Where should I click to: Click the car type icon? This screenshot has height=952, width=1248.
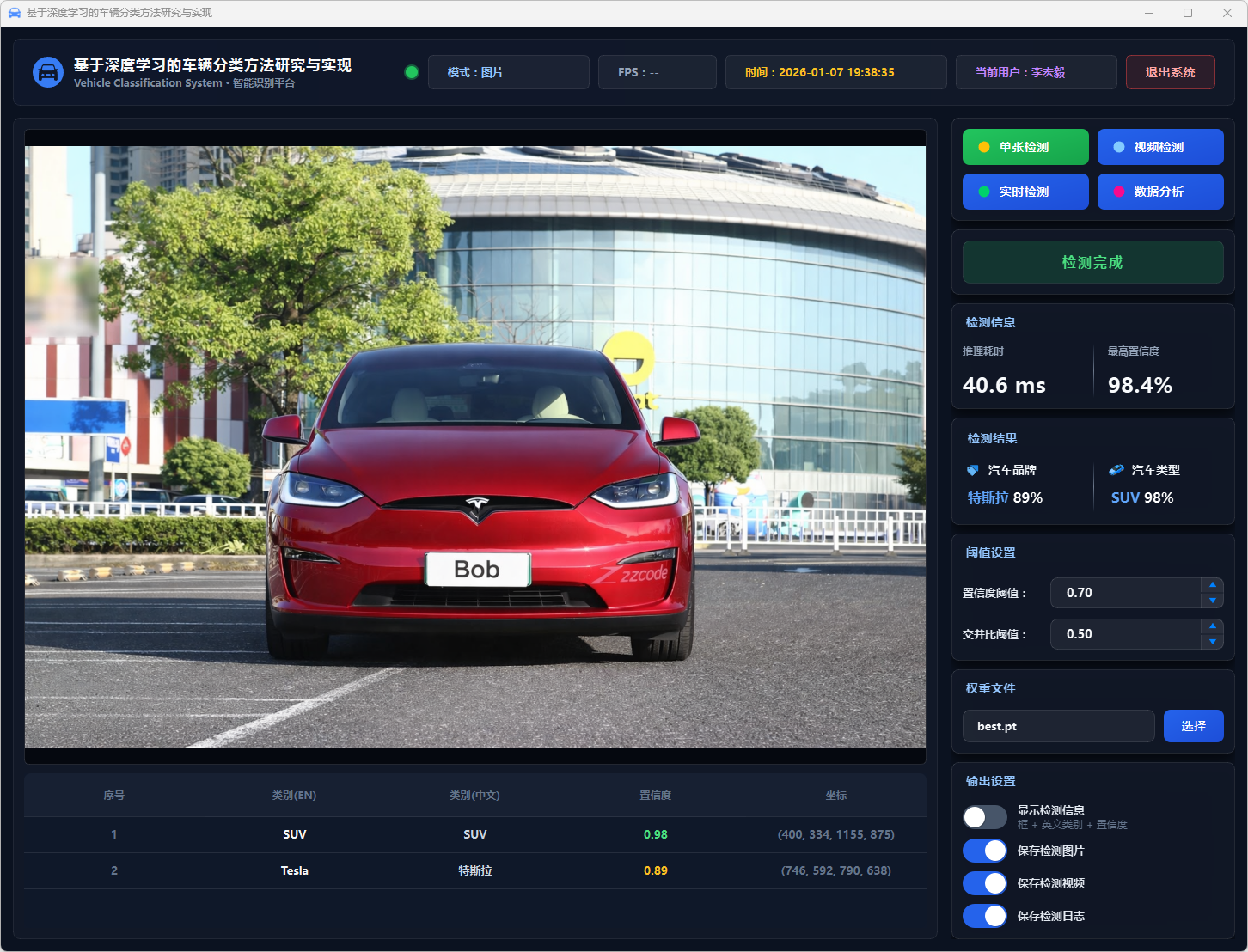coord(1116,470)
